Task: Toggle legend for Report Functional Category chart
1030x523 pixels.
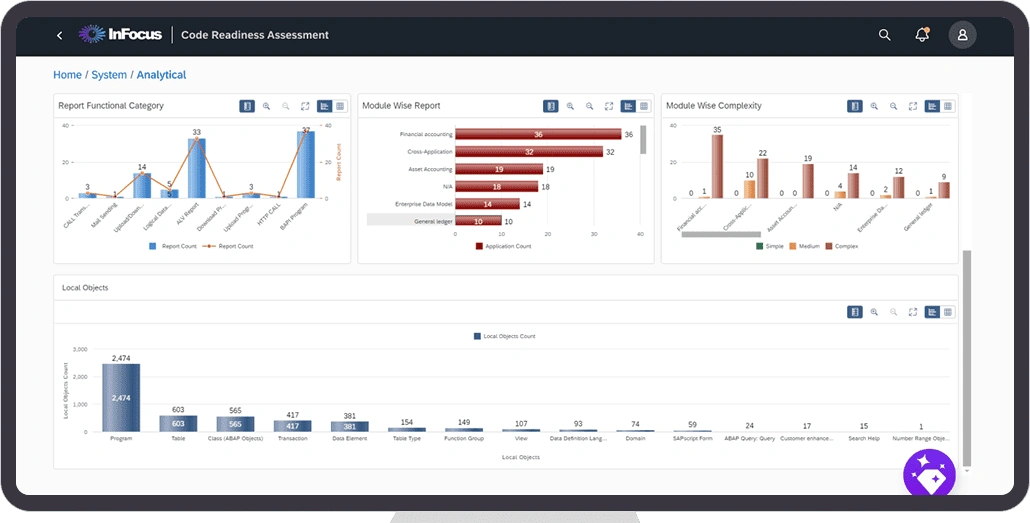Action: 247,106
